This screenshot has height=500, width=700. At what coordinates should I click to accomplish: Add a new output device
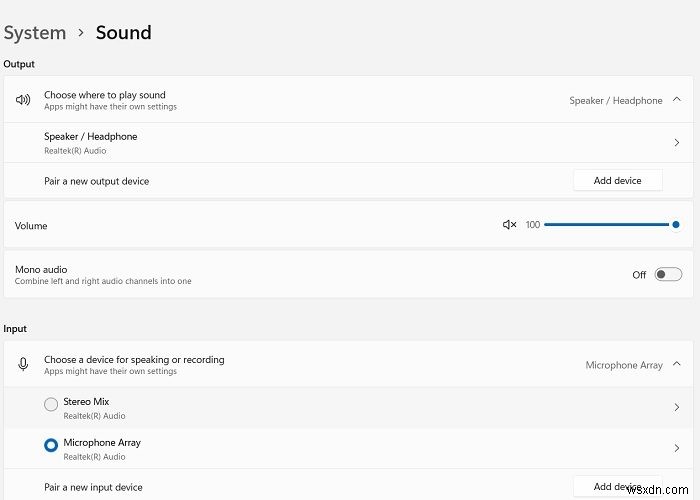(617, 181)
